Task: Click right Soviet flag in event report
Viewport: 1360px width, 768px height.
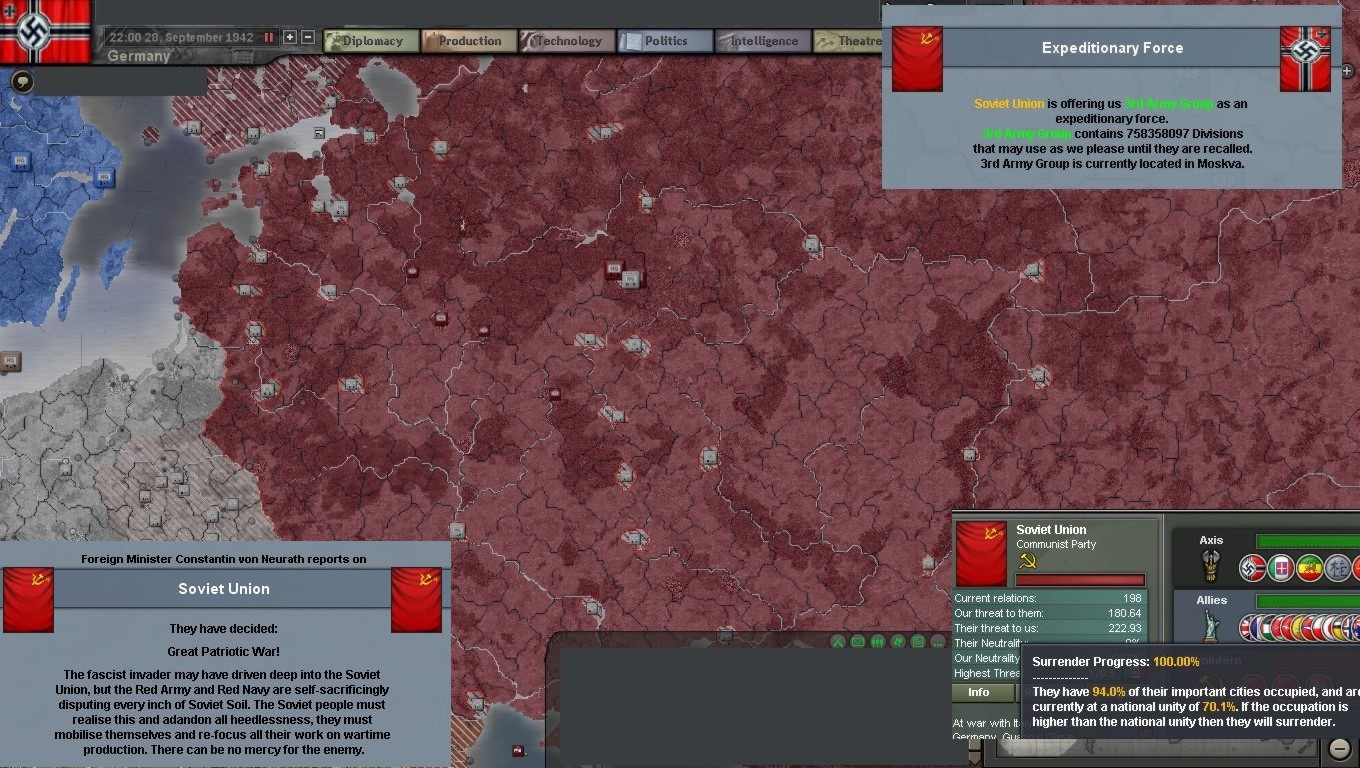Action: point(416,600)
